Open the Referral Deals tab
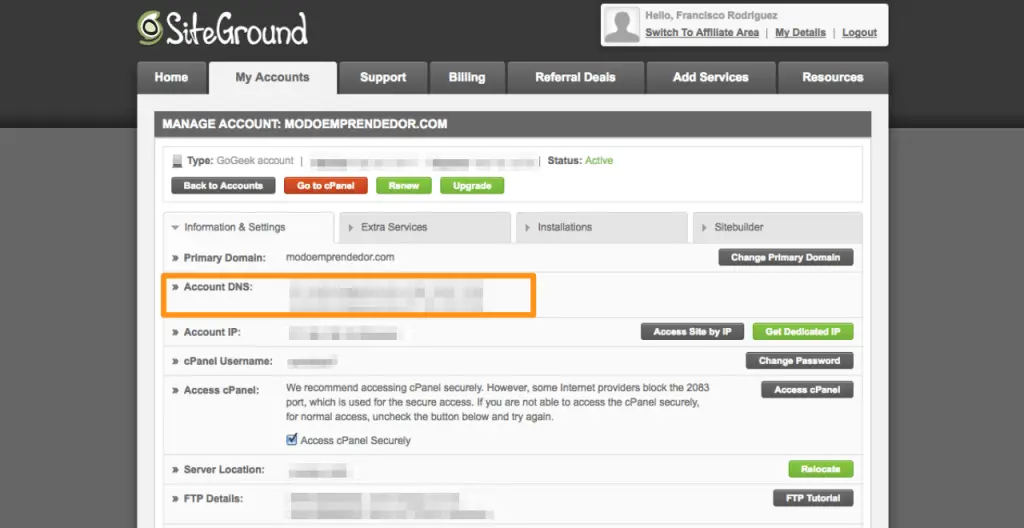The image size is (1024, 528). coord(575,78)
